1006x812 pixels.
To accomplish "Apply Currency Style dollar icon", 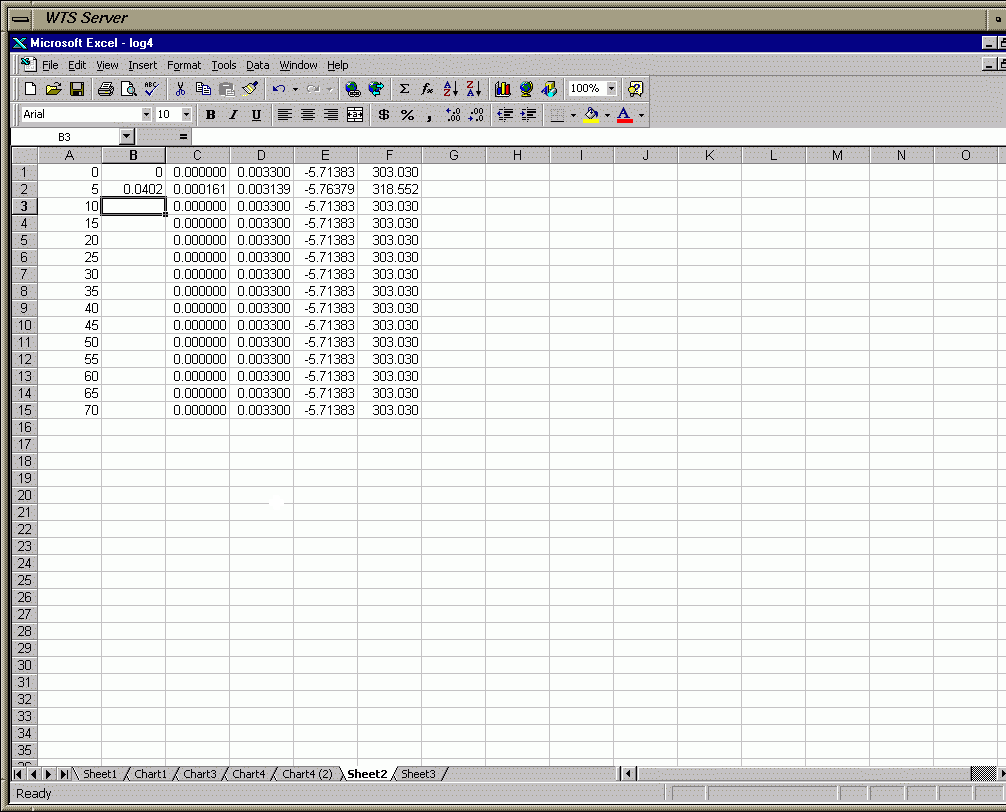I will tap(383, 115).
